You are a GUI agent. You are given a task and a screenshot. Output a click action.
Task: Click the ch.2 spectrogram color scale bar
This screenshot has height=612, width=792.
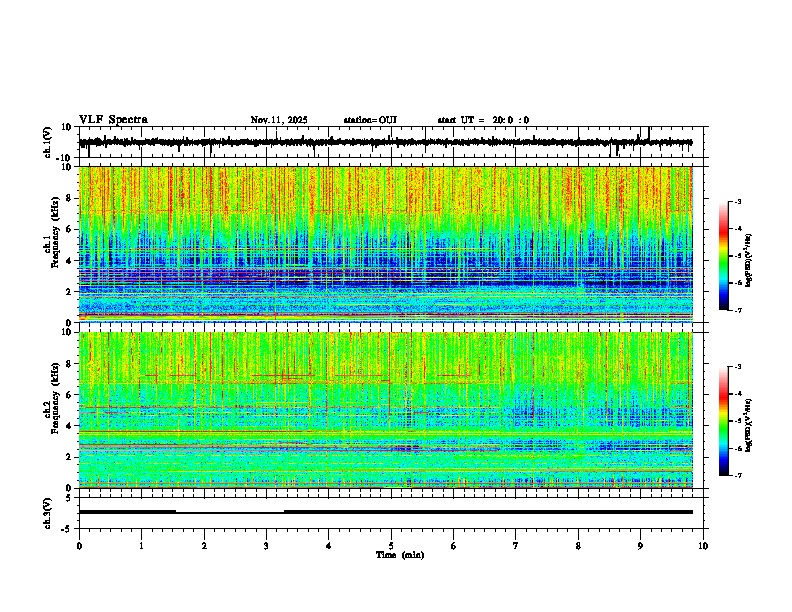[x=724, y=421]
